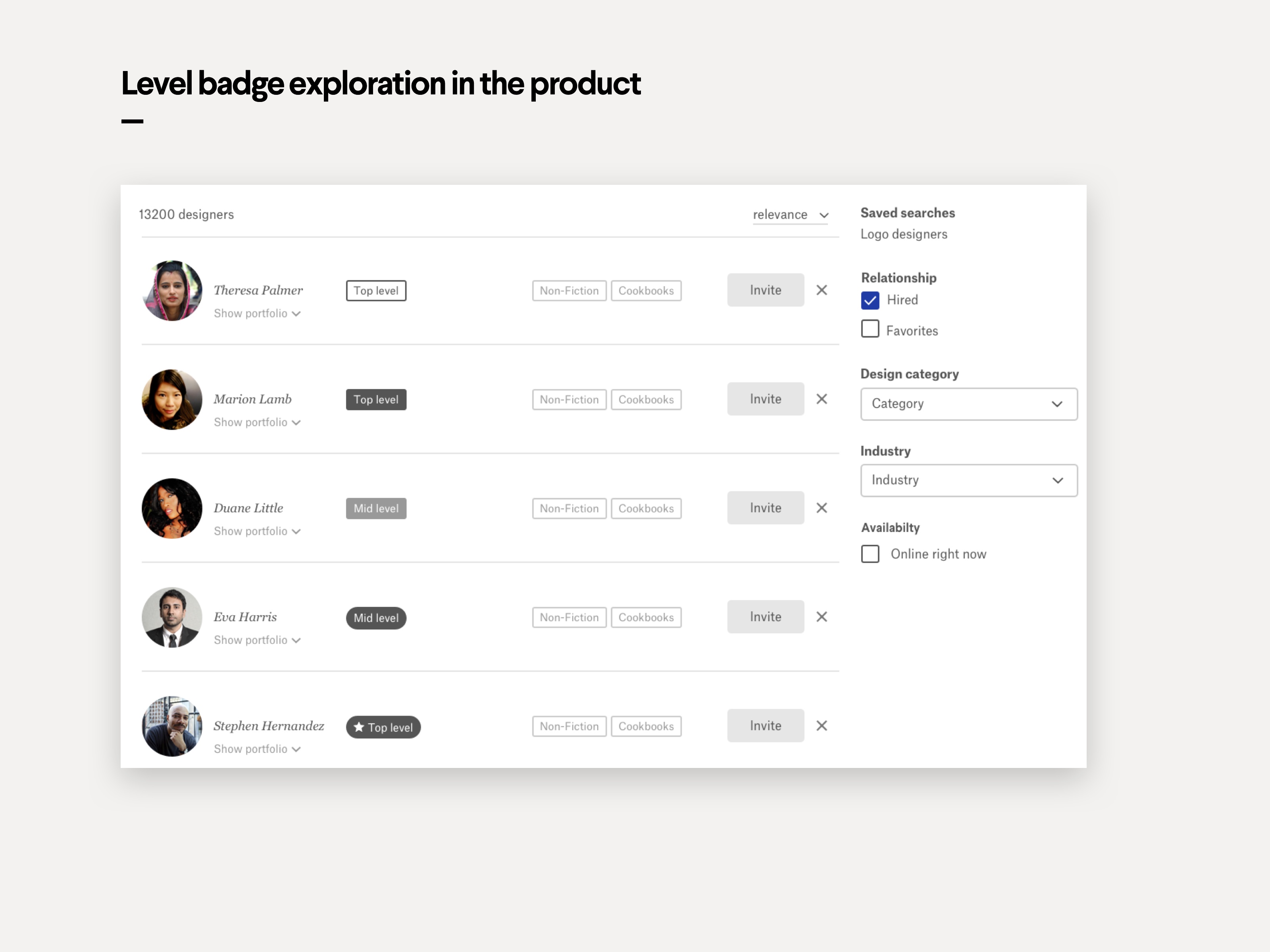
Task: Dismiss Theresa Palmer with the X icon
Action: [x=822, y=290]
